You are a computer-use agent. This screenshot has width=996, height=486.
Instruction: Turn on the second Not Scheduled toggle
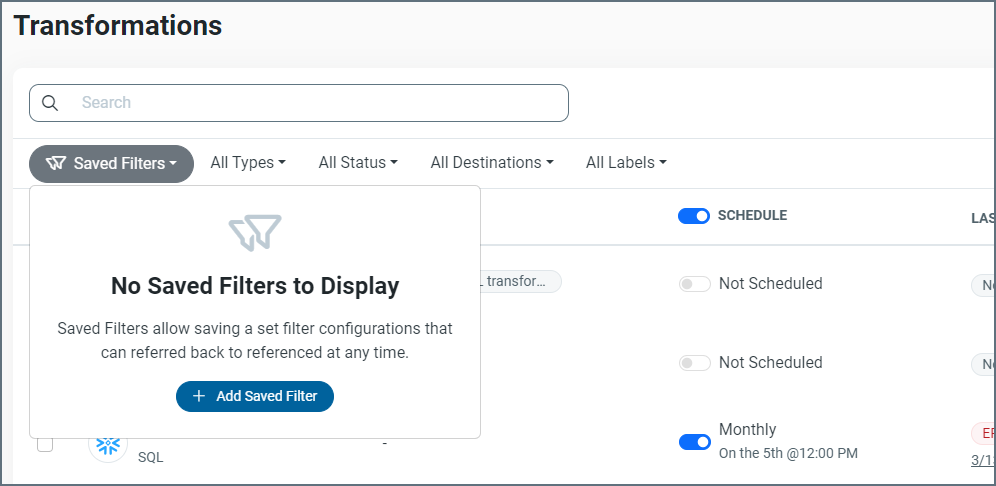point(694,363)
